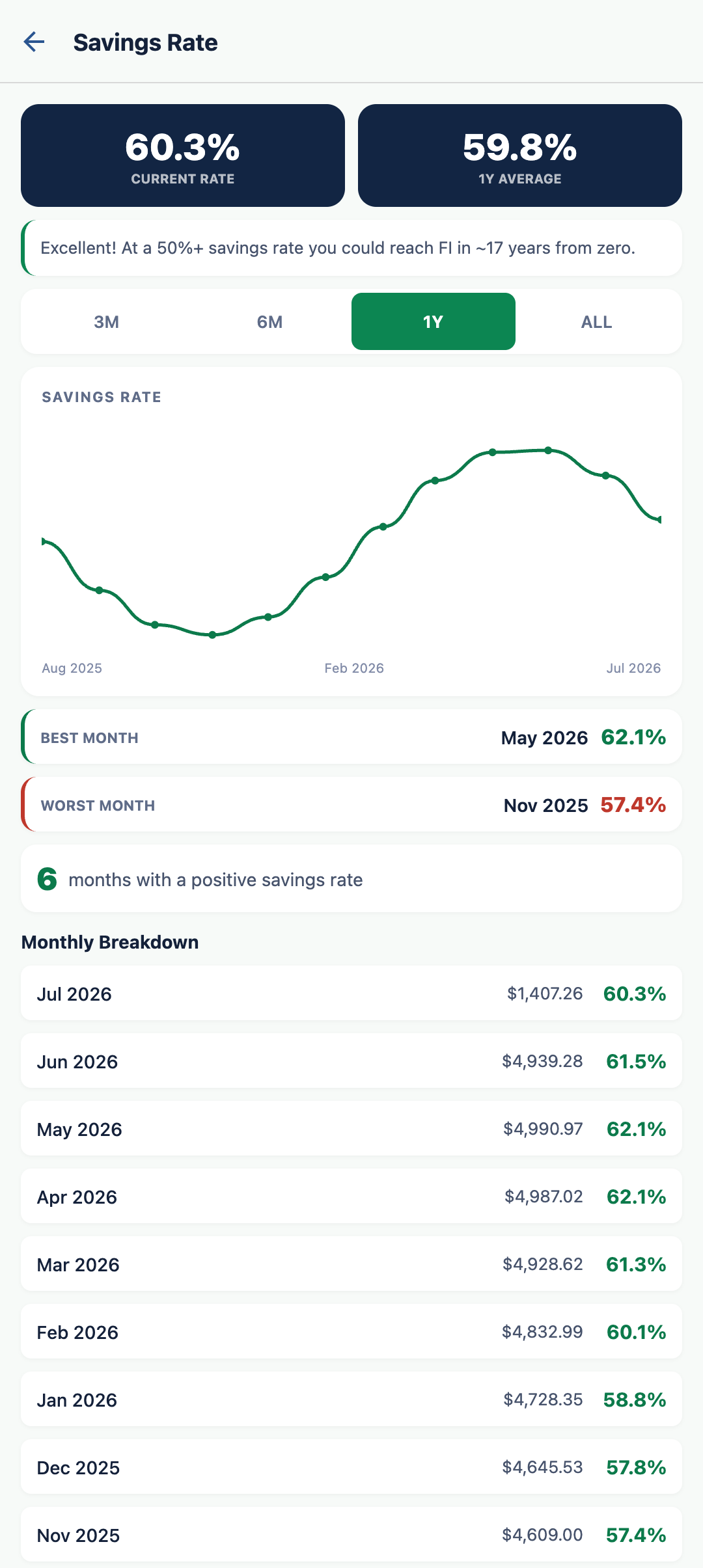
Task: Tap the back arrow icon
Action: tap(34, 42)
